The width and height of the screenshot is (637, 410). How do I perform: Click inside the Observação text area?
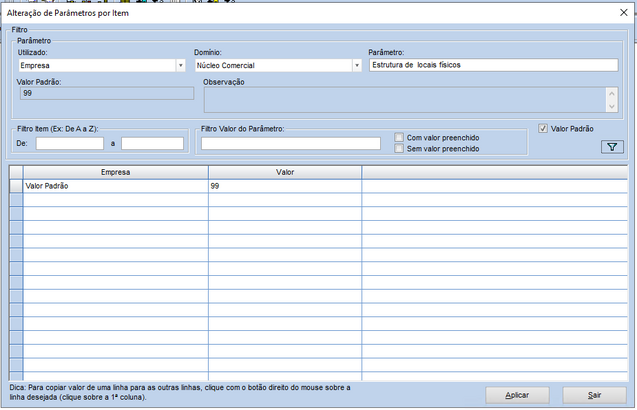[404, 98]
